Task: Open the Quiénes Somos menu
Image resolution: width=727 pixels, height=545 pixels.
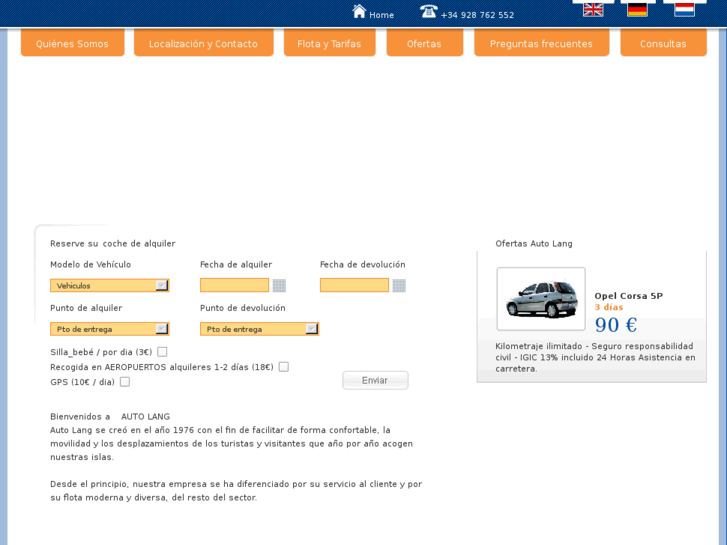Action: point(72,43)
